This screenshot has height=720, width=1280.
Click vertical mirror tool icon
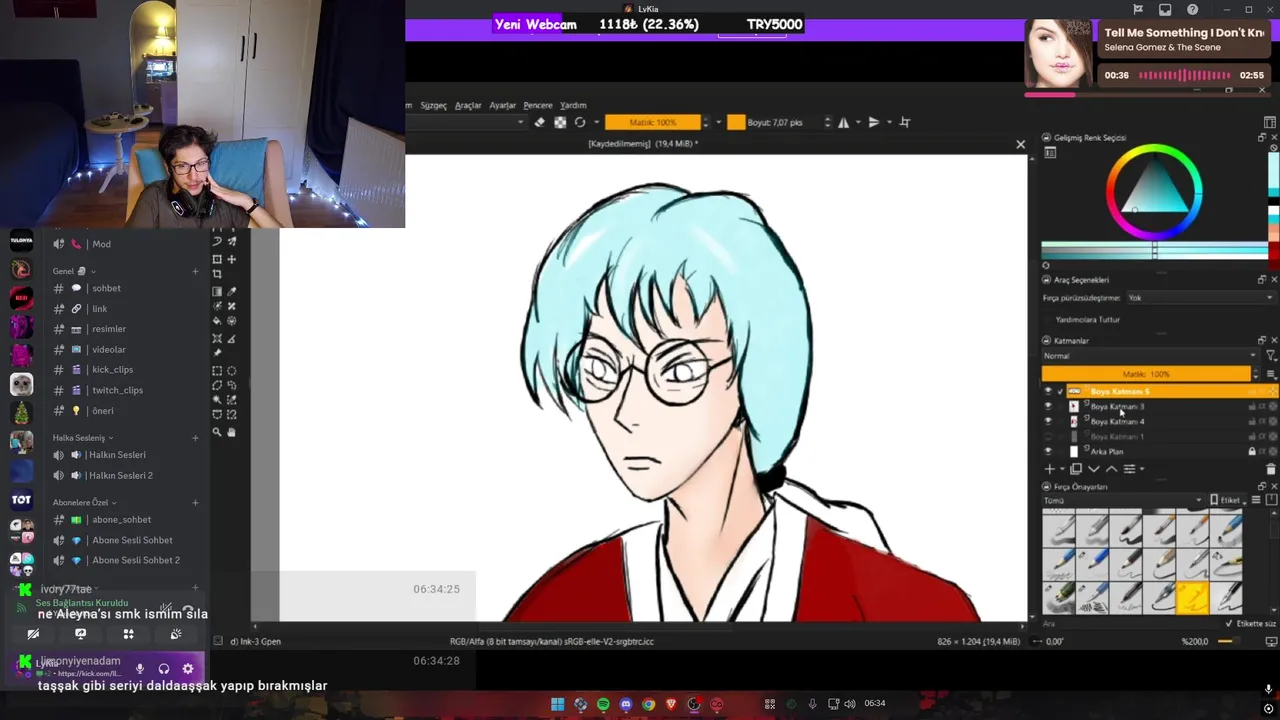click(x=873, y=122)
